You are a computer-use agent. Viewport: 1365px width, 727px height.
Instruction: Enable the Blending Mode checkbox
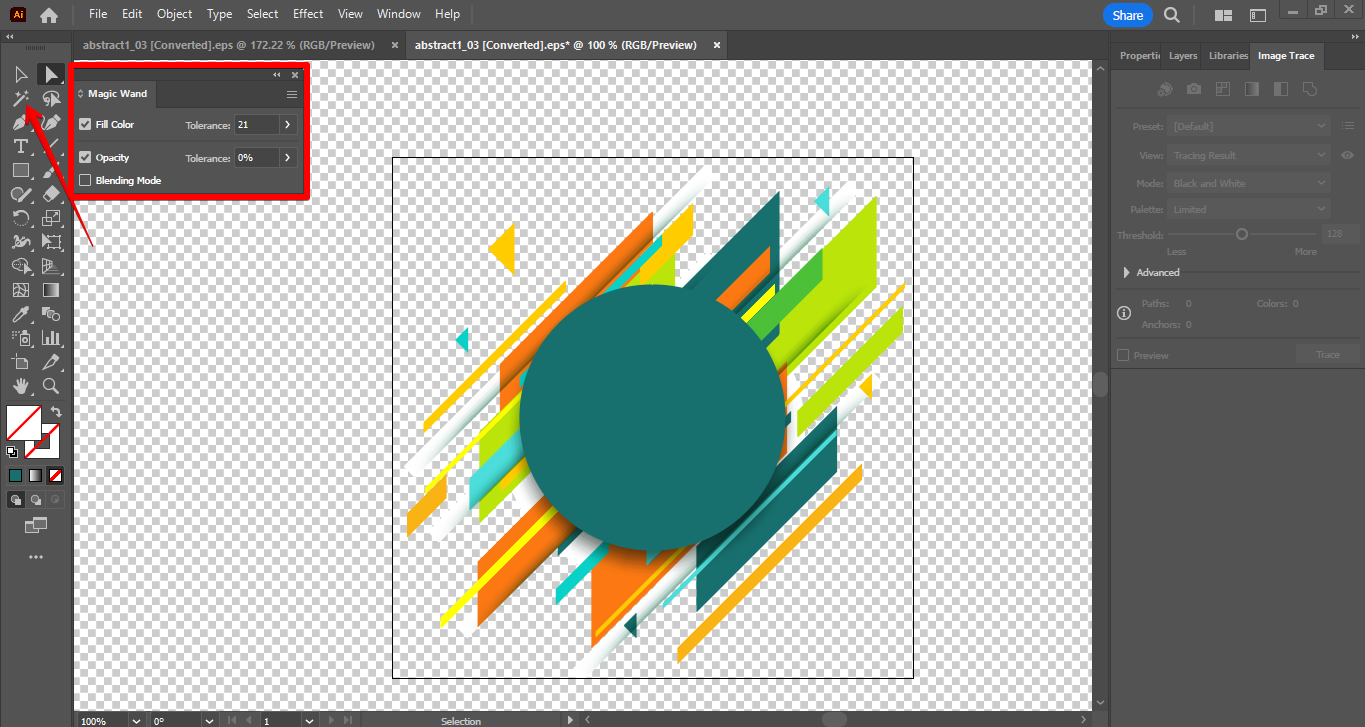coord(85,181)
